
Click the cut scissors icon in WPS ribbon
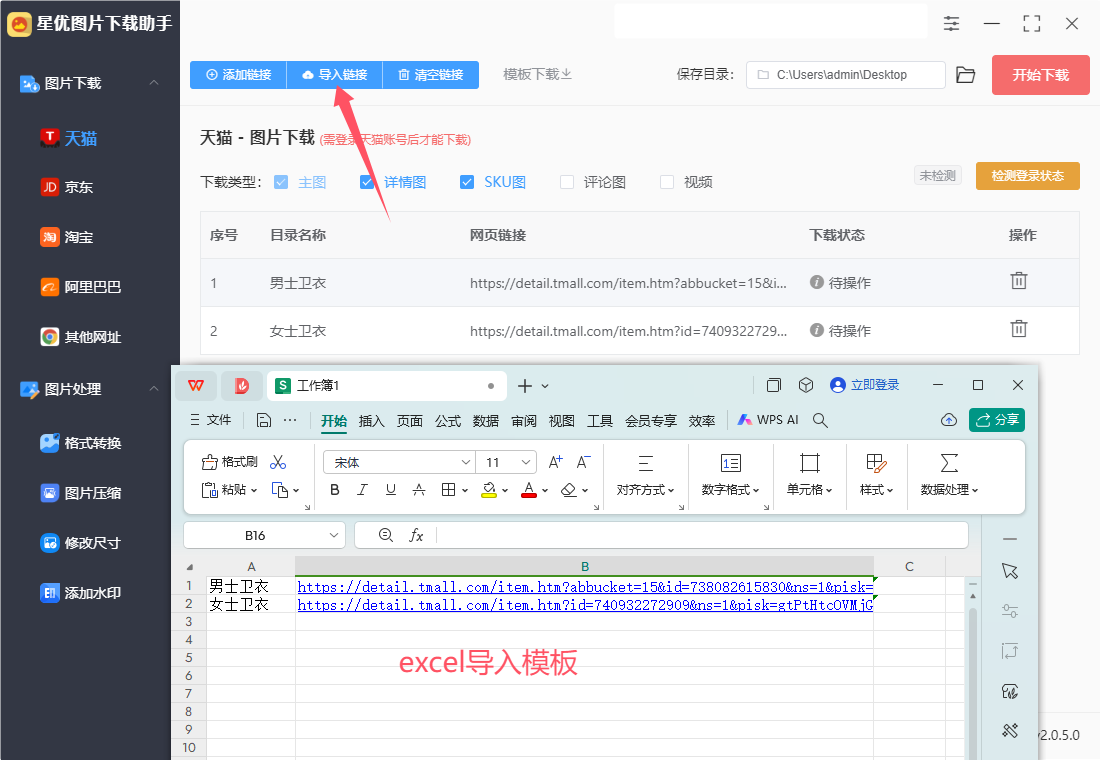tap(278, 462)
